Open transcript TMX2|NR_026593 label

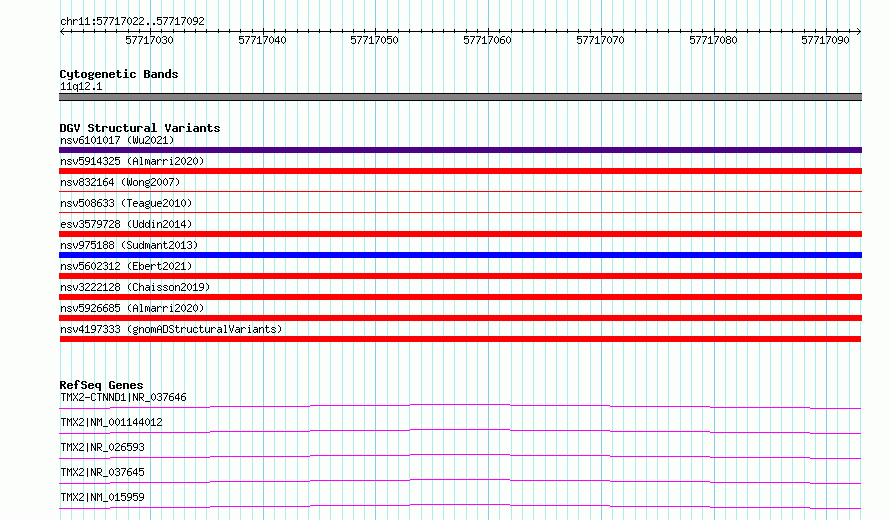102,447
